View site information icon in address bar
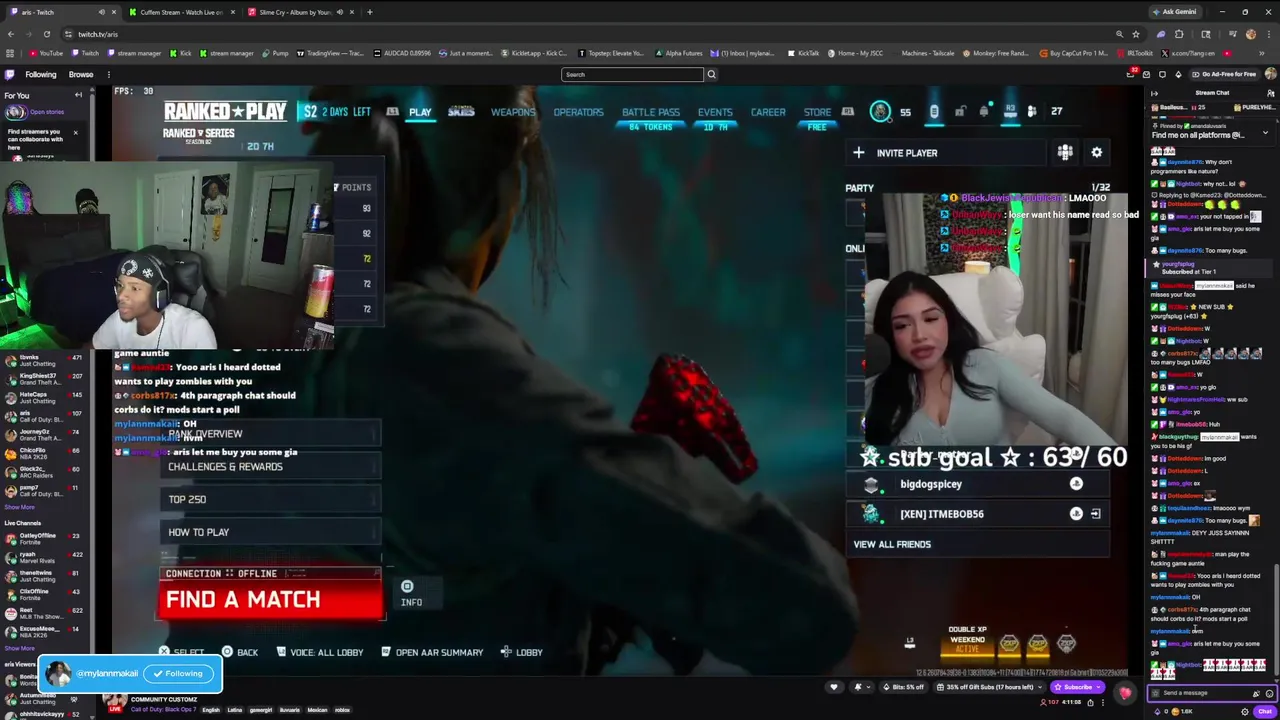Image resolution: width=1280 pixels, height=720 pixels. (x=69, y=34)
